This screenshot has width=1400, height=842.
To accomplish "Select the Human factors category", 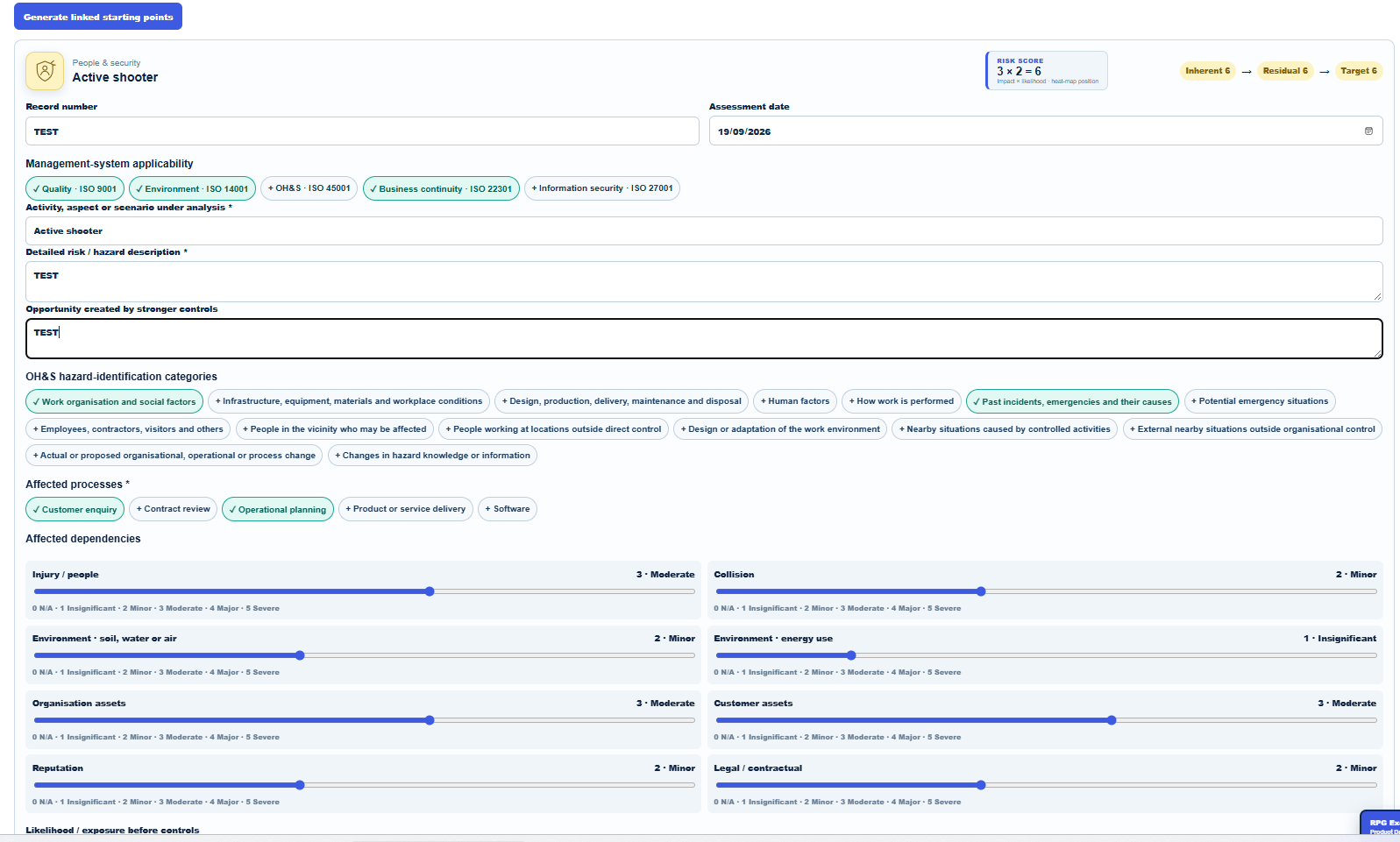I will point(795,401).
